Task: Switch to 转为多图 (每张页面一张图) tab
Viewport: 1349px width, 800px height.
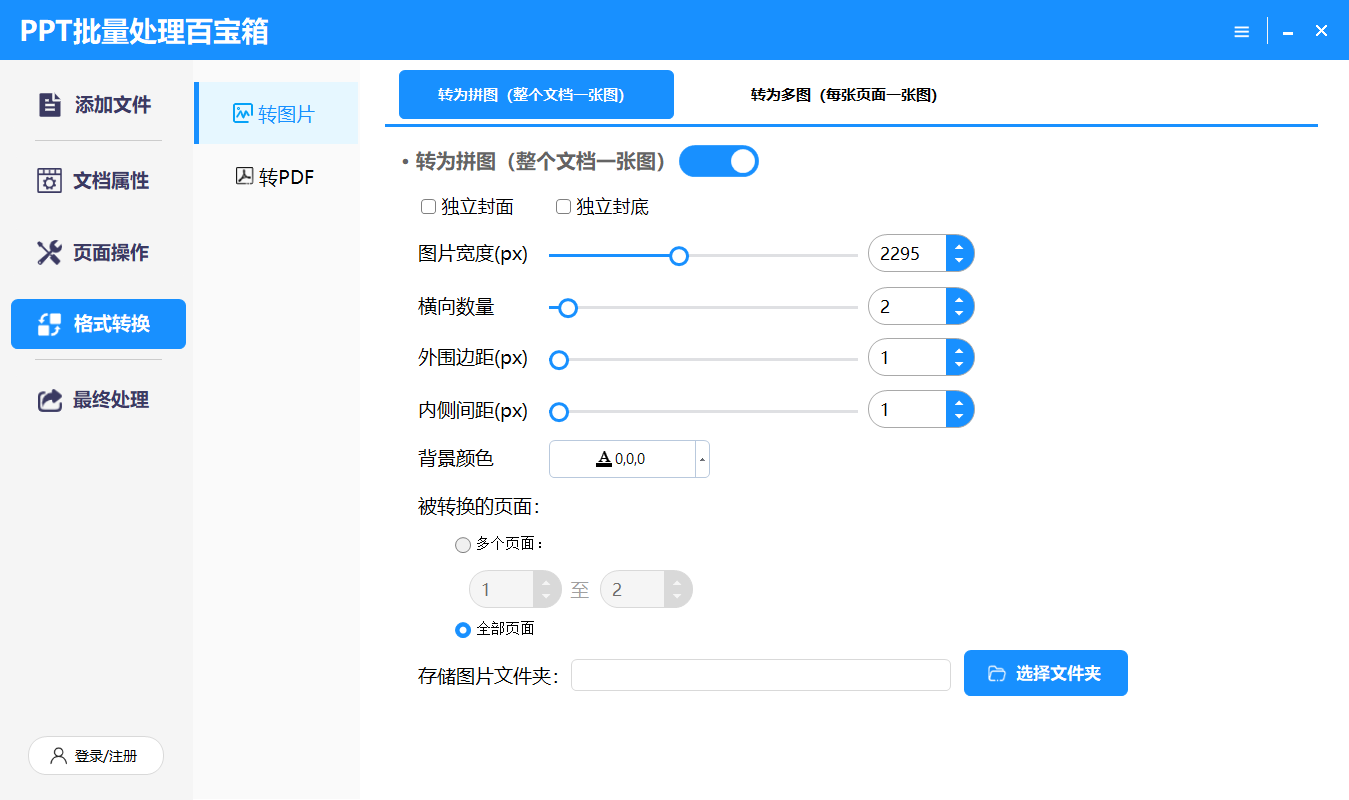Action: point(843,95)
